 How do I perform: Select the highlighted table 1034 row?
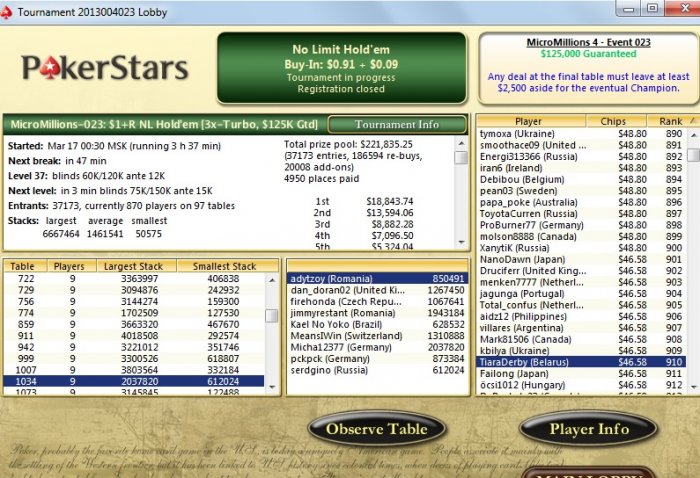click(134, 381)
